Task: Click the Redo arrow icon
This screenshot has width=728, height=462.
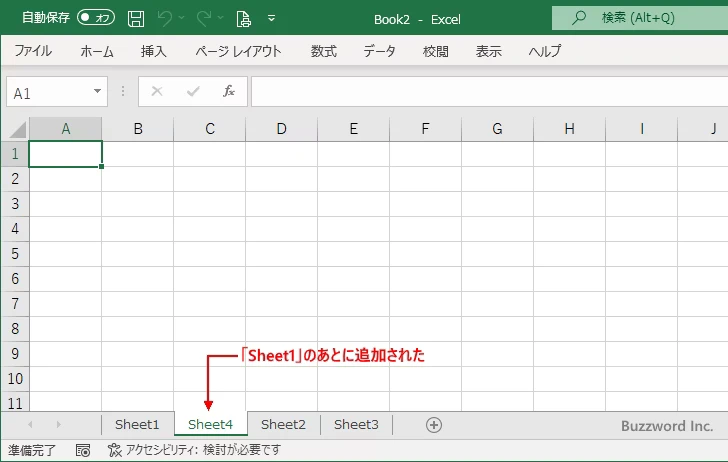Action: point(204,18)
